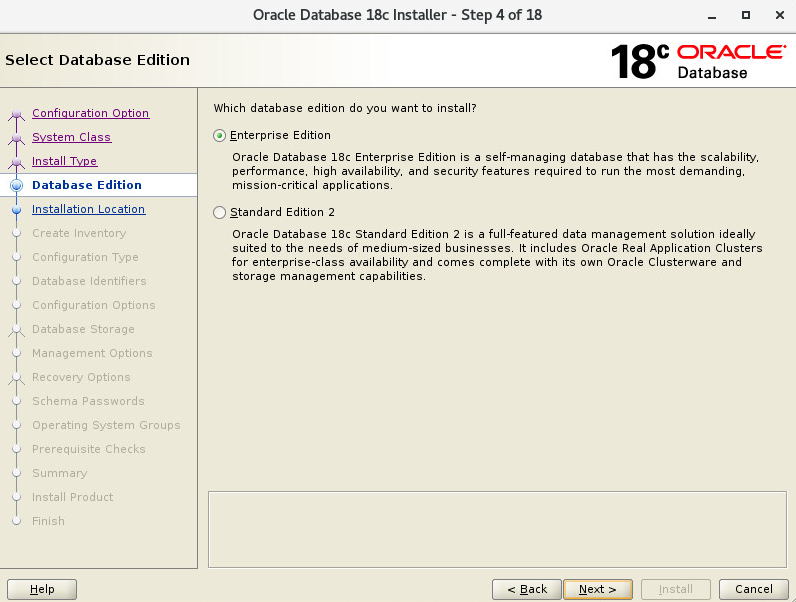Click the Finish step label
Screen dimensions: 796x602
pyautogui.click(x=48, y=521)
